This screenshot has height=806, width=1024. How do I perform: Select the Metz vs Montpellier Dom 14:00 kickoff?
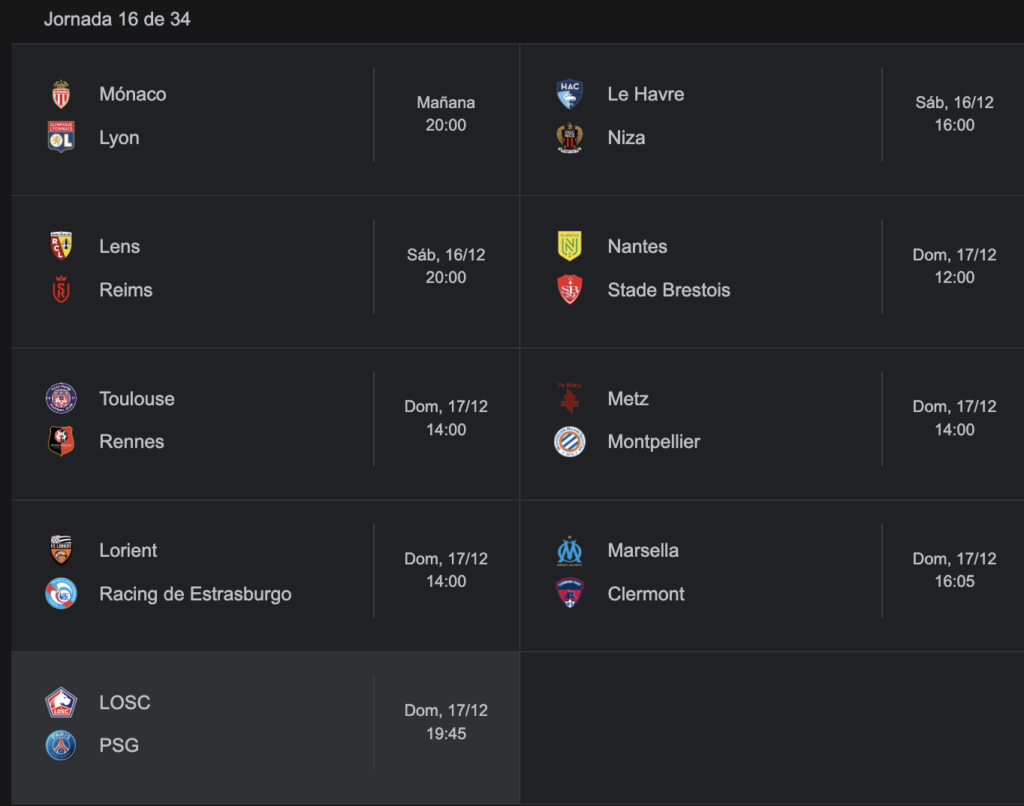[x=954, y=418]
